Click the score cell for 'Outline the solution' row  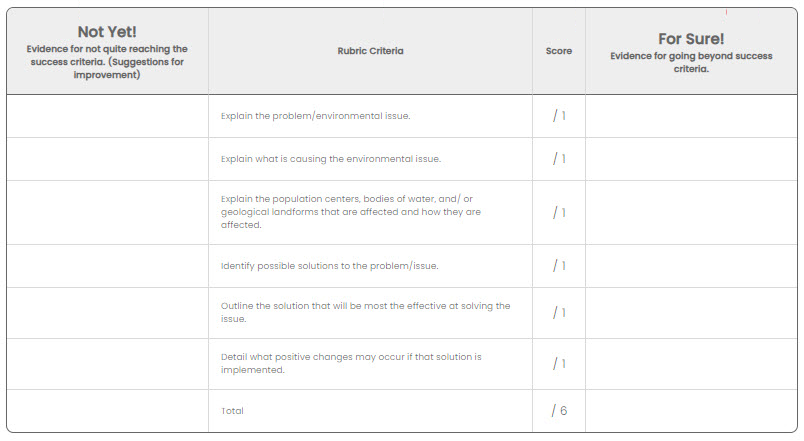559,312
